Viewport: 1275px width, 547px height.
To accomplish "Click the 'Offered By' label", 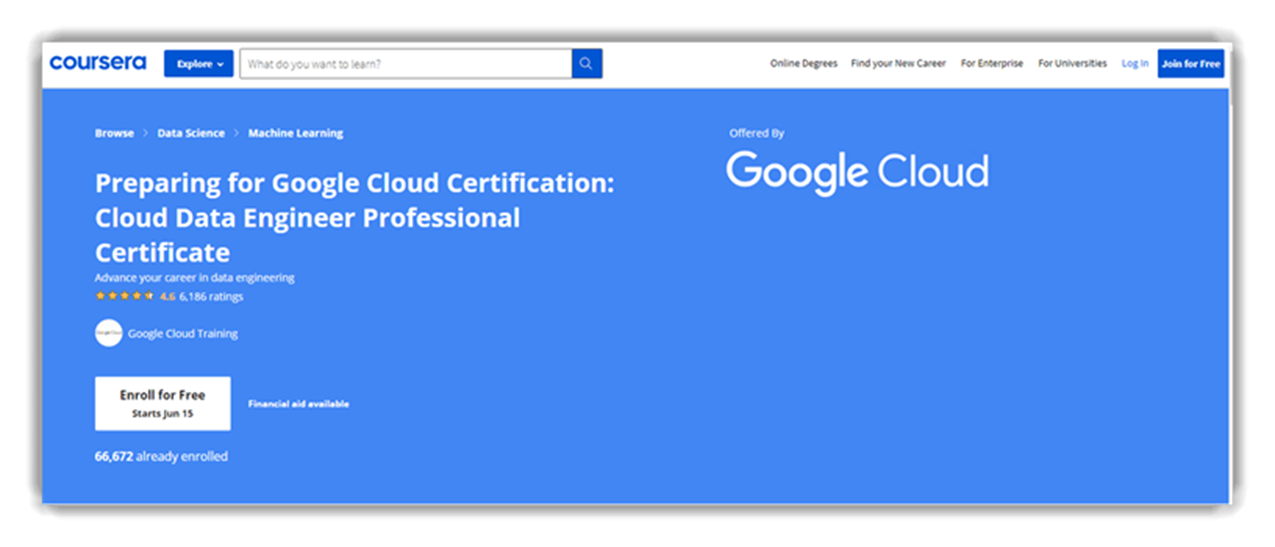I will [x=757, y=133].
